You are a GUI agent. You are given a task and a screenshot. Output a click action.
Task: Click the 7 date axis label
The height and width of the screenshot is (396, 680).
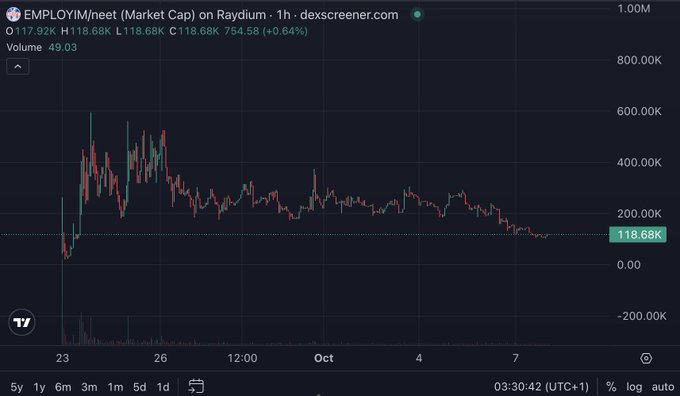tap(515, 358)
